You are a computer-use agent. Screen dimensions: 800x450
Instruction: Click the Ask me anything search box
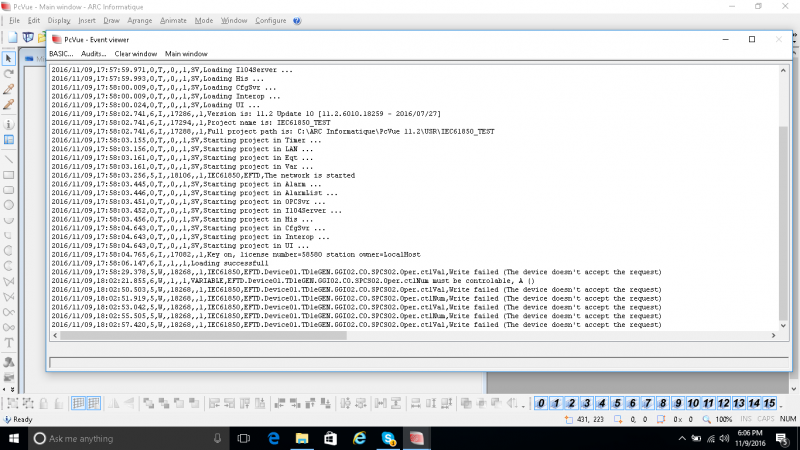pos(129,438)
